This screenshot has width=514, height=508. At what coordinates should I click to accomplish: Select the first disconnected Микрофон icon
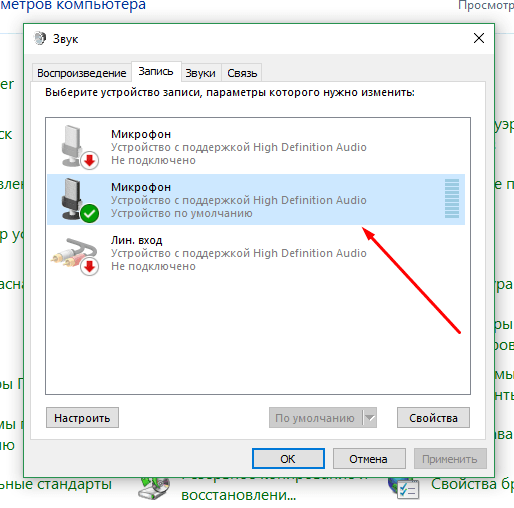tap(79, 147)
